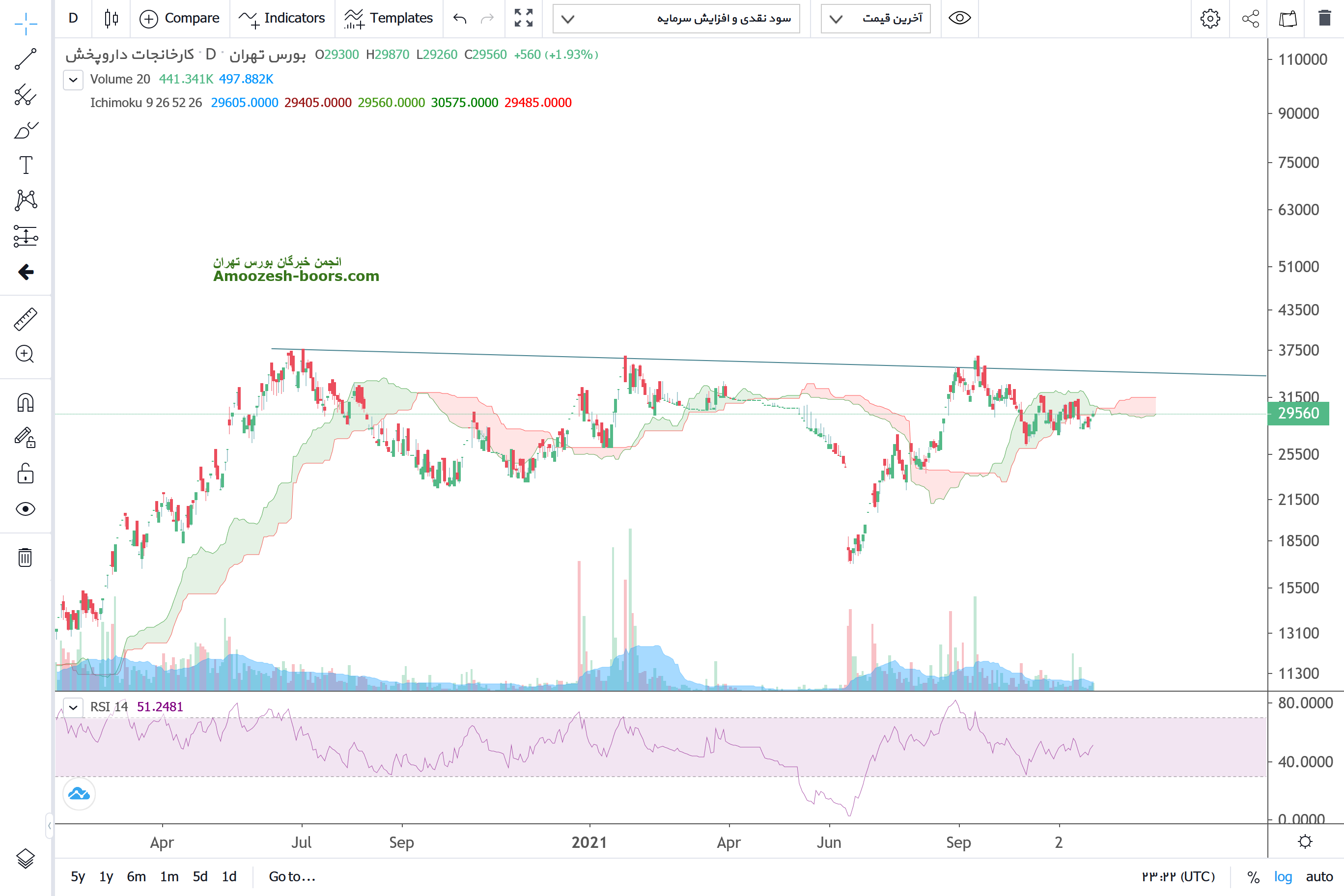1344x896 pixels.
Task: Toggle hide all drawings eye icon
Action: point(25,508)
